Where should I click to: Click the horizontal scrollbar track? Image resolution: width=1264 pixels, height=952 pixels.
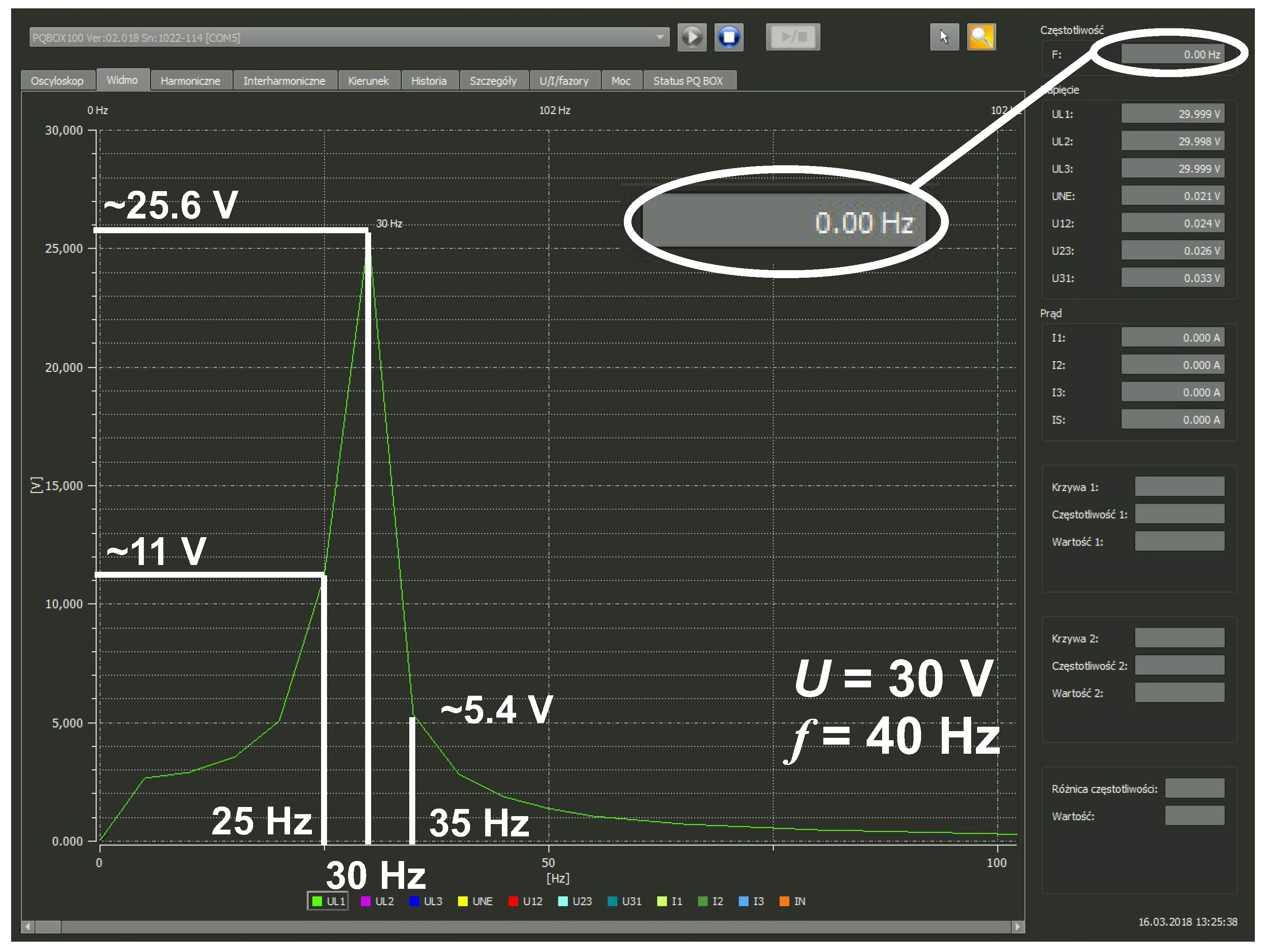(514, 926)
